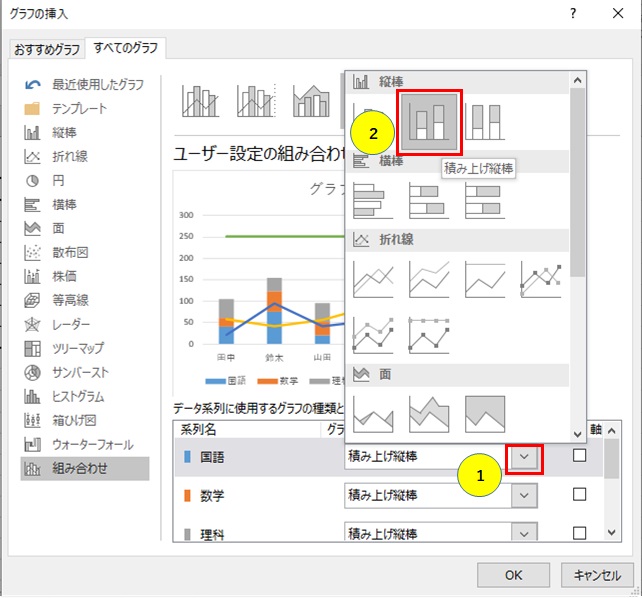Confirm with the OK button

(x=513, y=575)
